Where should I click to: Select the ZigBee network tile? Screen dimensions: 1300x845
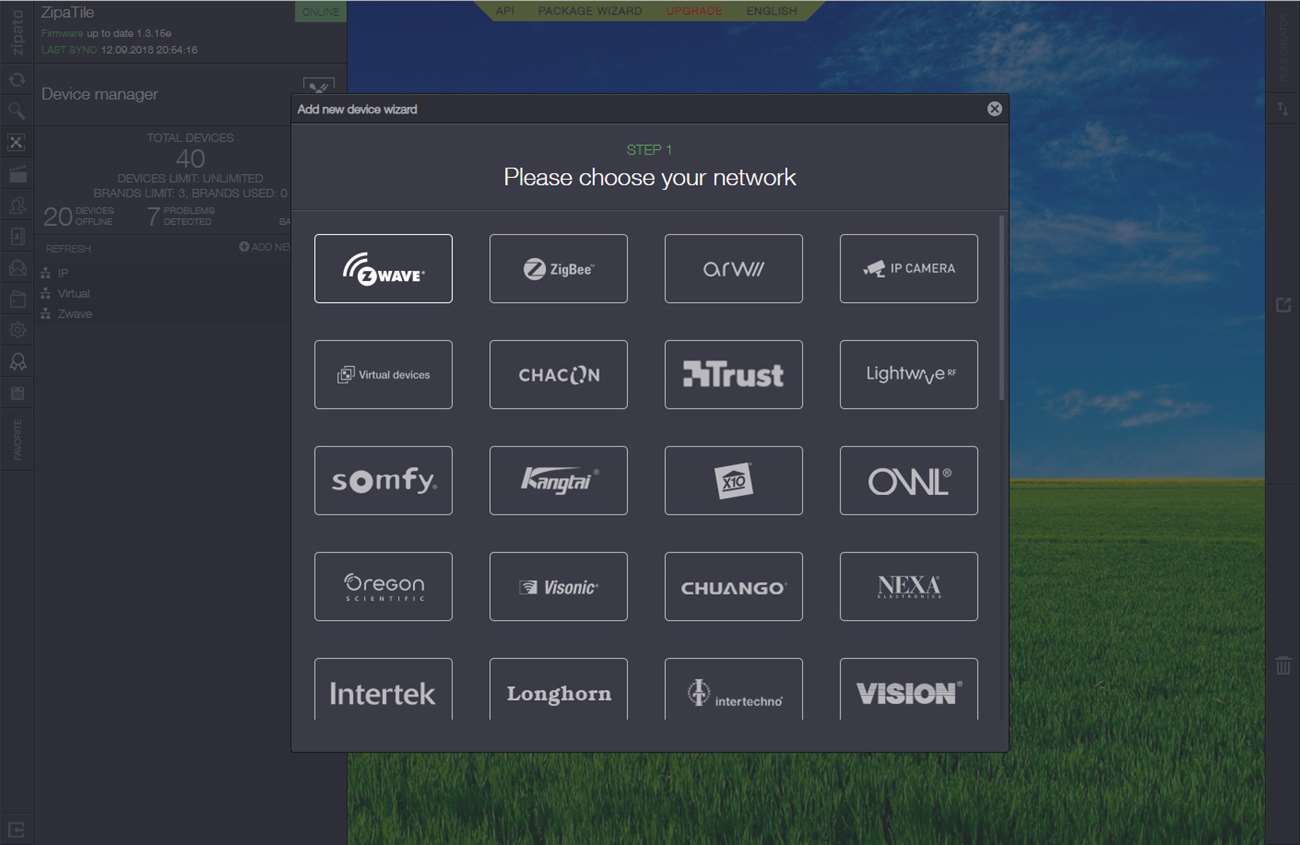558,268
